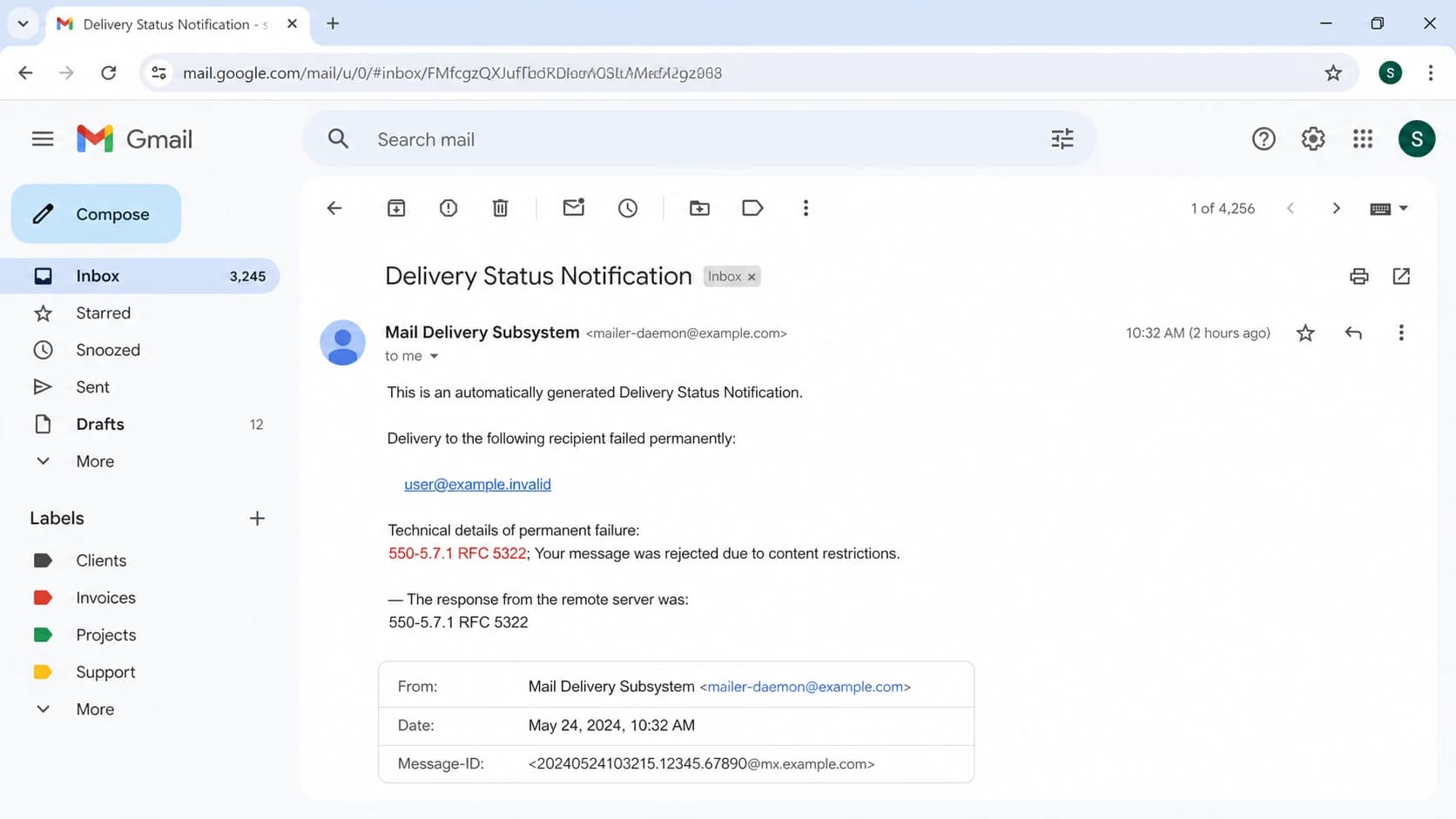Reload the page in Chrome
Image resolution: width=1456 pixels, height=819 pixels.
[x=109, y=73]
